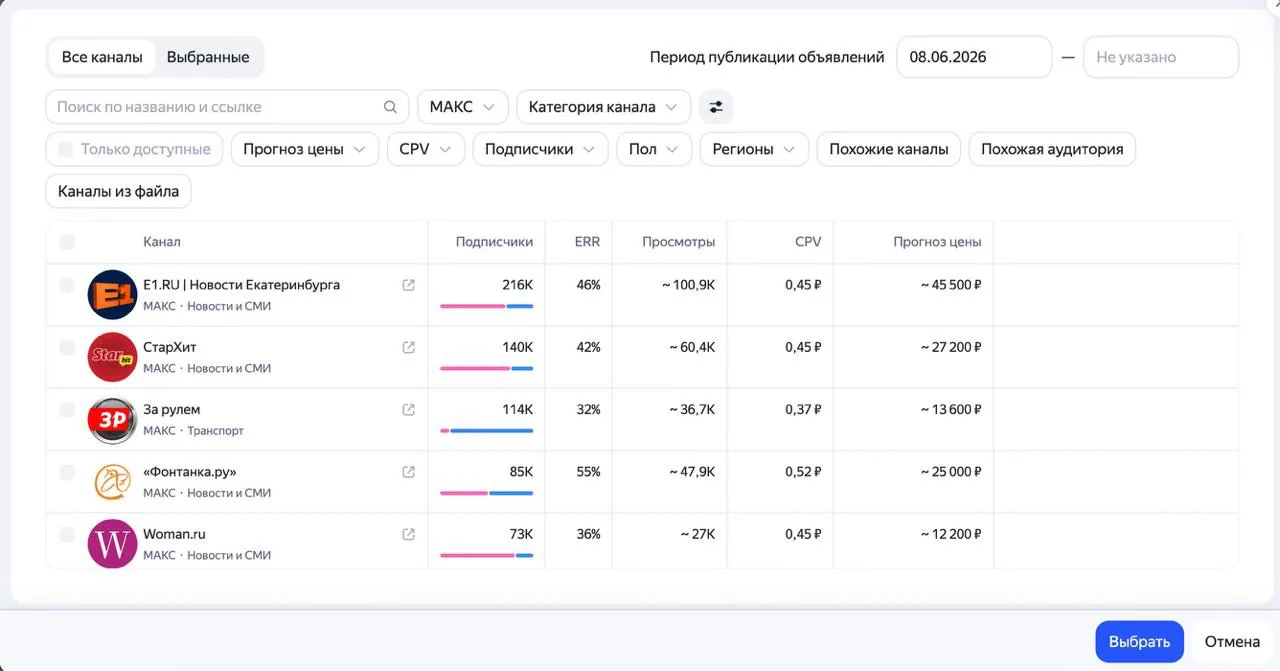The image size is (1280, 671).
Task: Click the start date field 08.06.2026
Action: (974, 57)
